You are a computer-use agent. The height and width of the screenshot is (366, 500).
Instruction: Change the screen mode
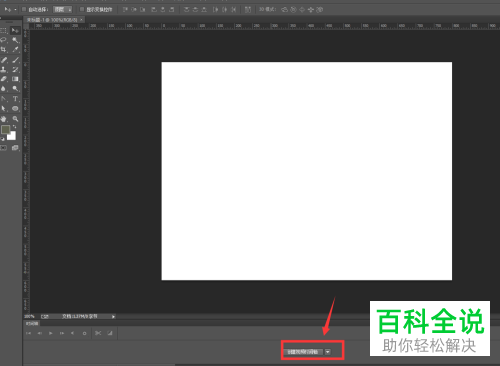click(x=15, y=148)
